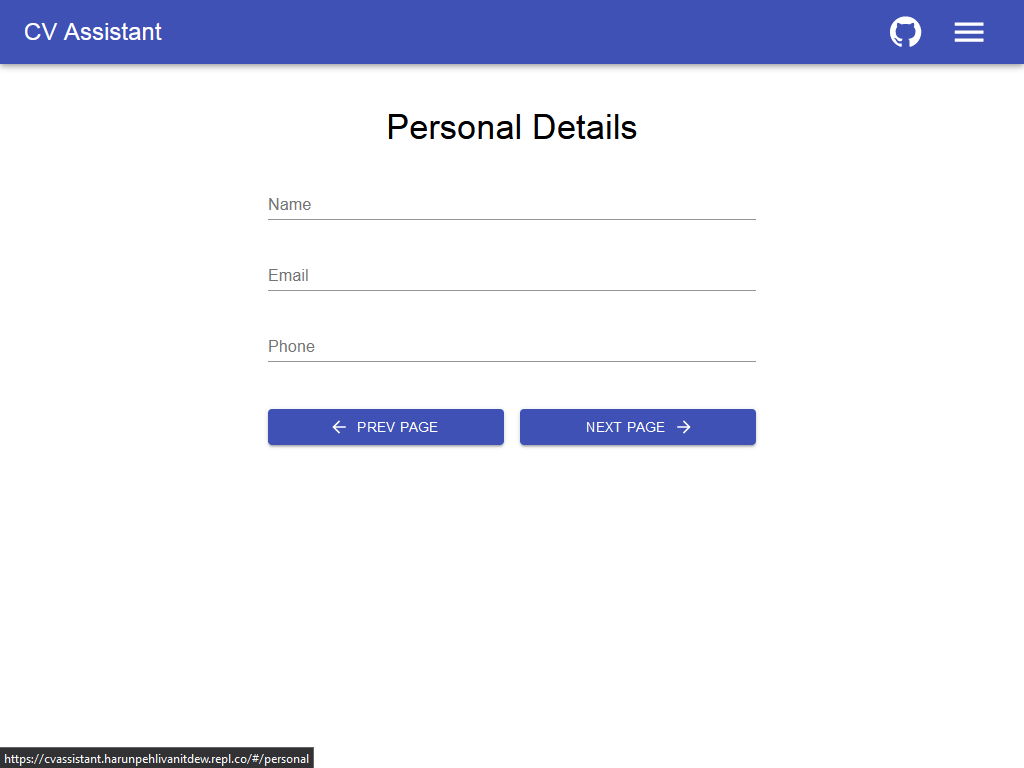1024x768 pixels.
Task: Focus the Email input field
Action: click(511, 275)
